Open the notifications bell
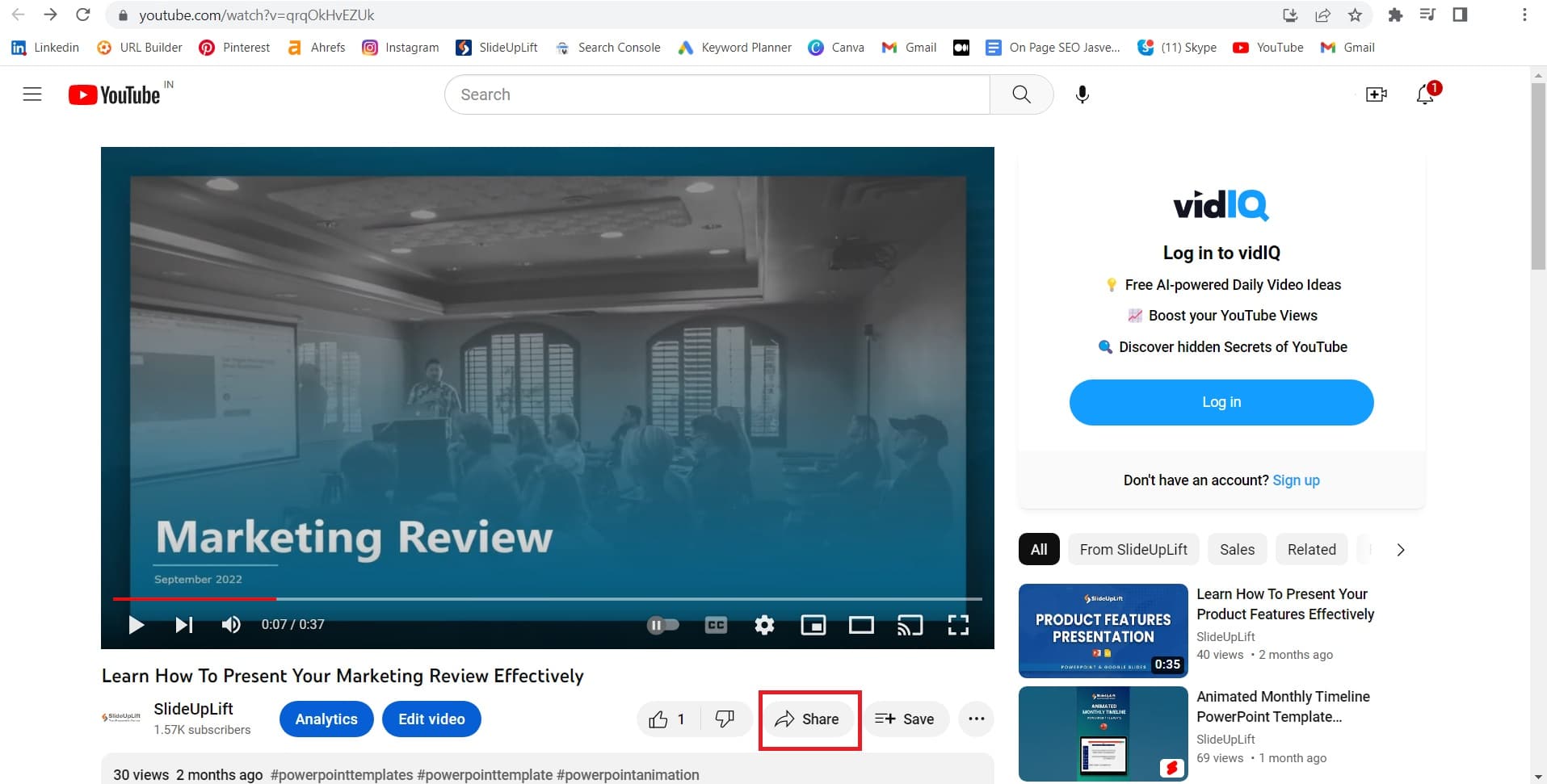 pyautogui.click(x=1424, y=94)
